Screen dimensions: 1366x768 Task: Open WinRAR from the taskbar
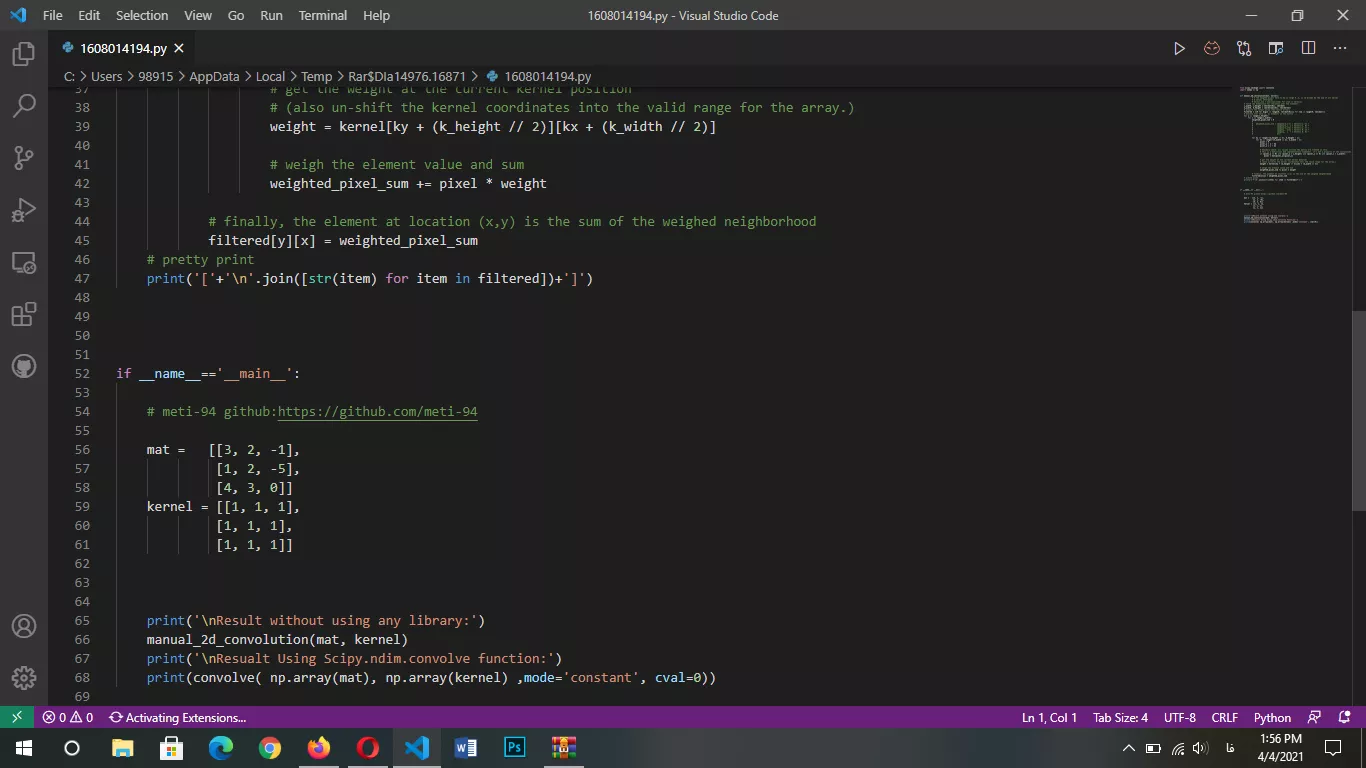coord(563,747)
